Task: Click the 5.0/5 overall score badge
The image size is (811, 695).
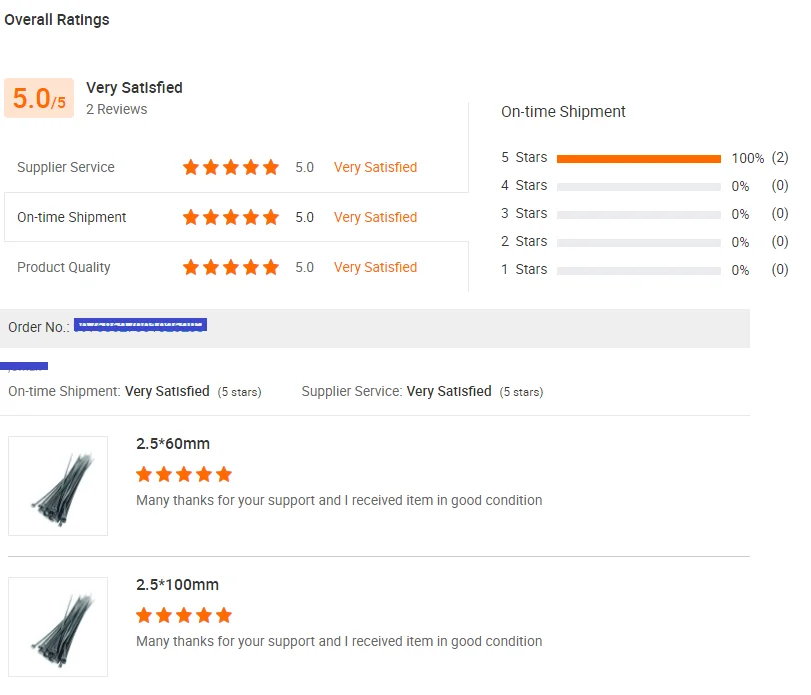Action: pos(39,98)
